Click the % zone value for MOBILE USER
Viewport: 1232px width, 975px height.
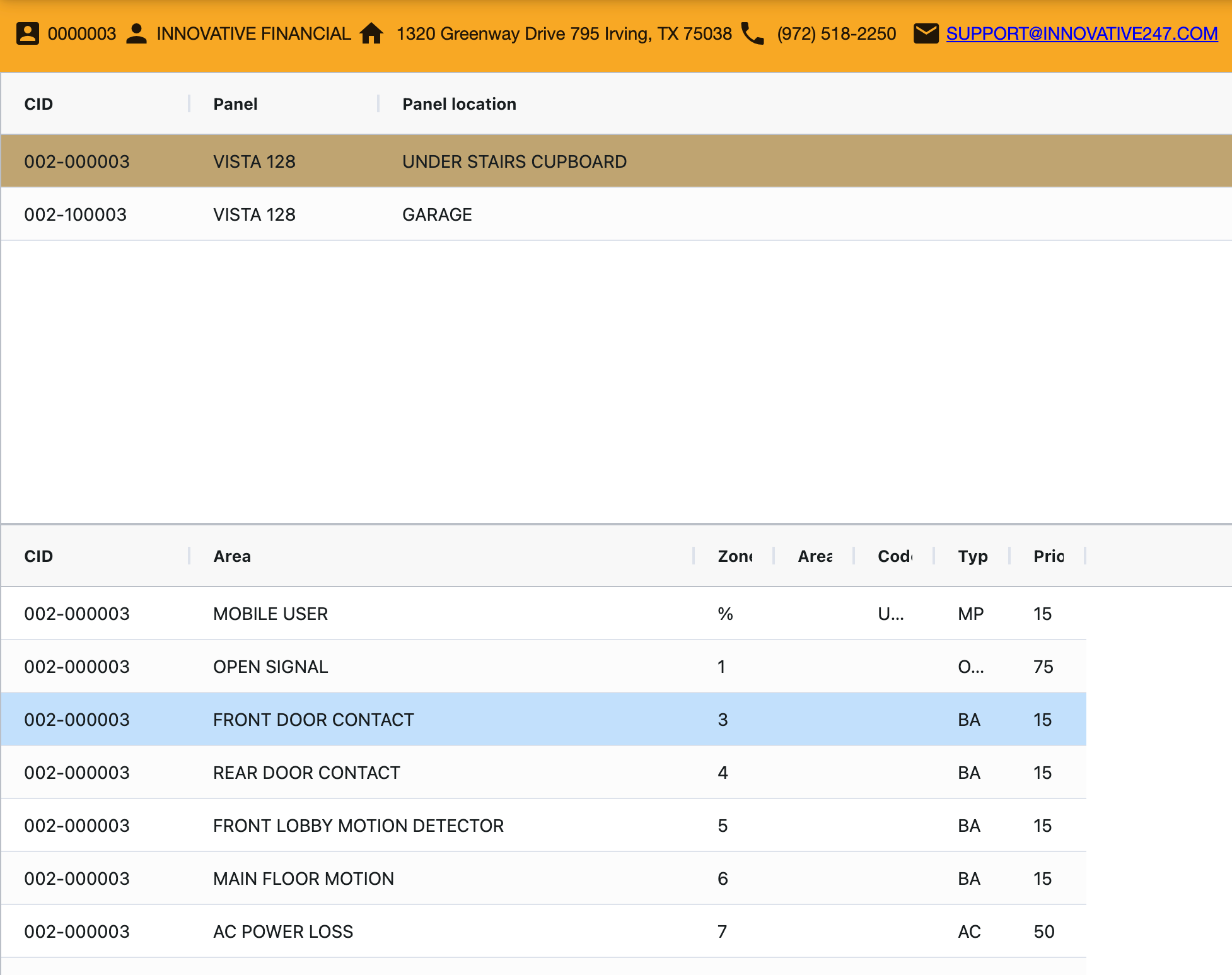725,614
